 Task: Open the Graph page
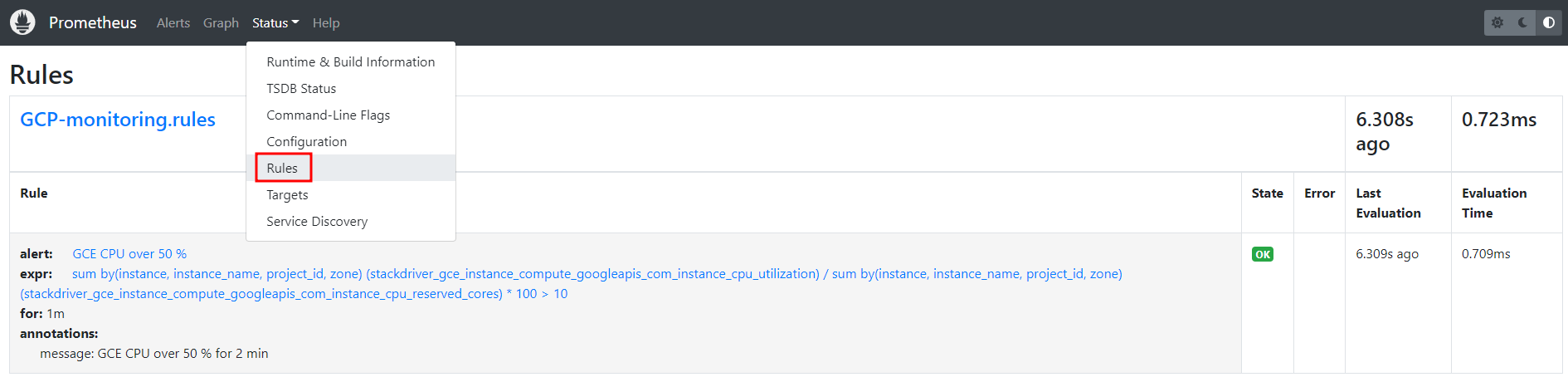(221, 23)
